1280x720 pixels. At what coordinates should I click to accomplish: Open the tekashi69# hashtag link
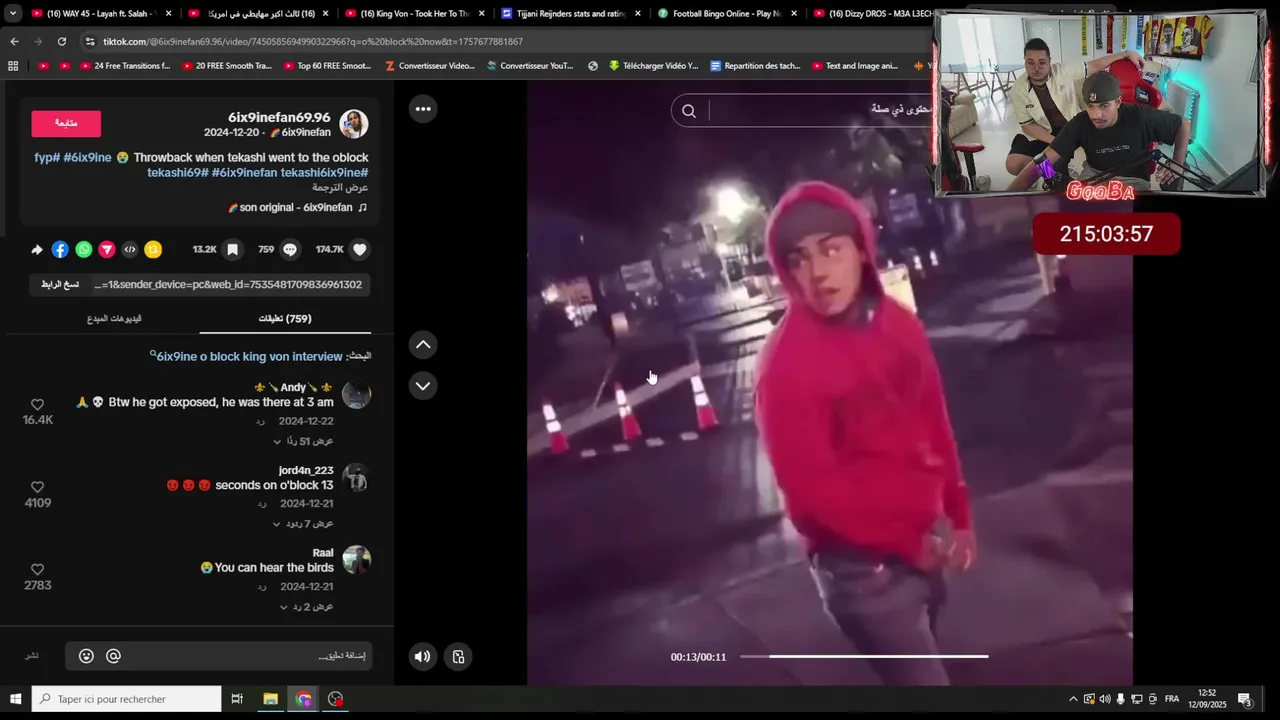(x=178, y=173)
